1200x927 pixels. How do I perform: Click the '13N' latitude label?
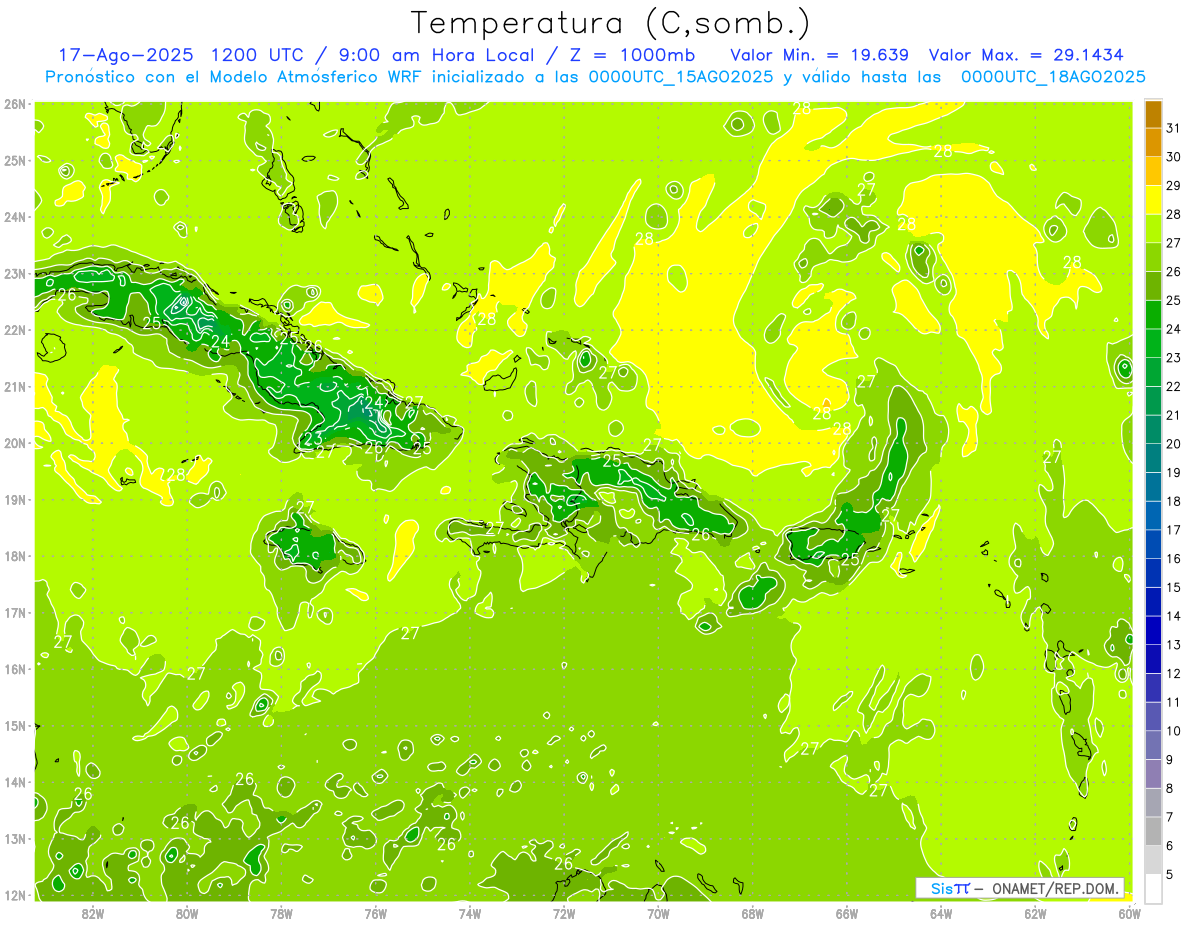[x=15, y=839]
